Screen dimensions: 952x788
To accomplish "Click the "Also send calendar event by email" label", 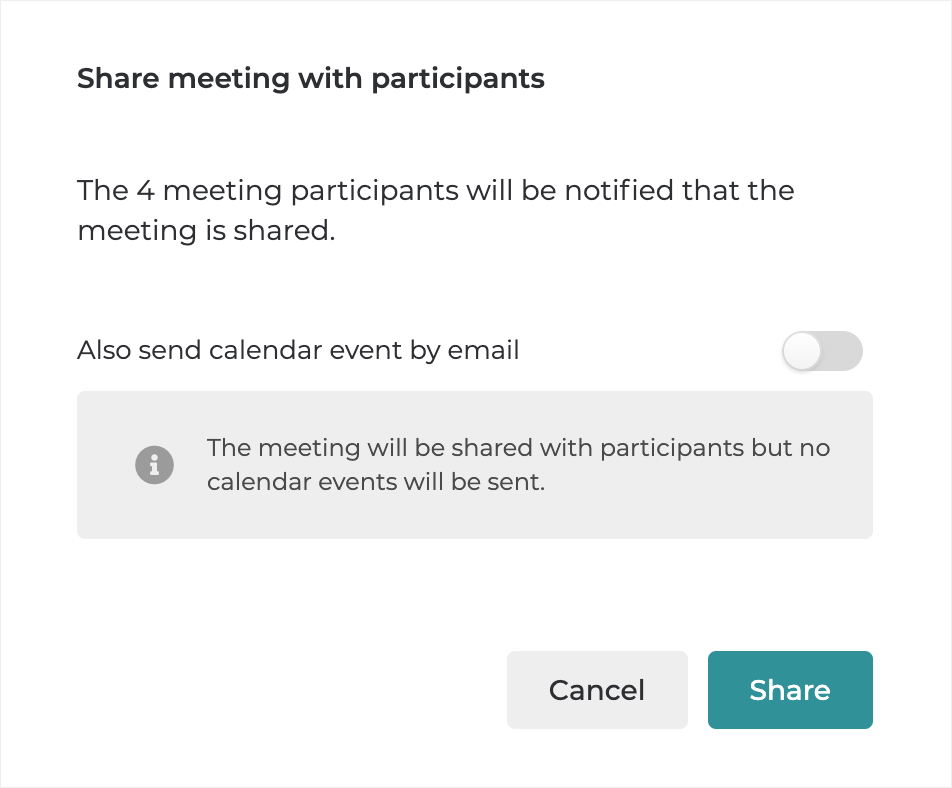I will (x=298, y=351).
